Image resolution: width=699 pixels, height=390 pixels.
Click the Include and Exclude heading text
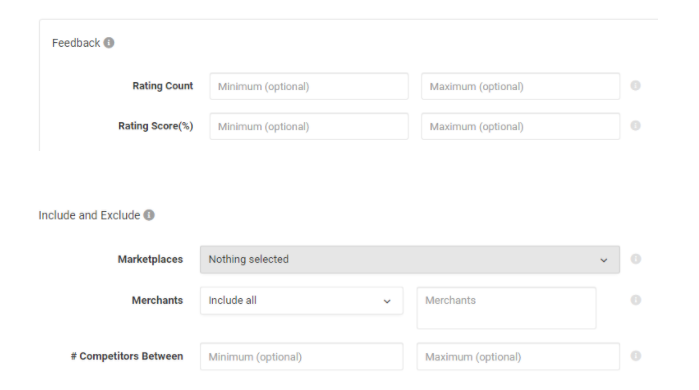click(89, 215)
